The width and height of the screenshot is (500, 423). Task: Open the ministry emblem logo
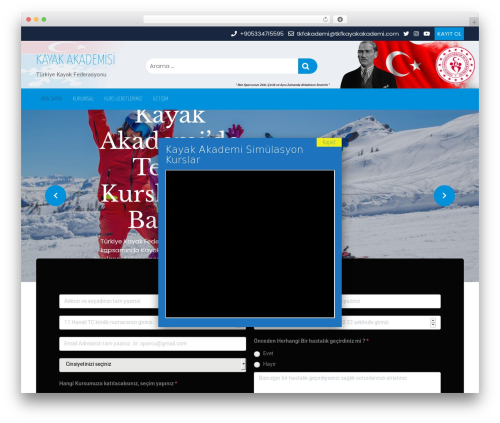pyautogui.click(x=456, y=65)
